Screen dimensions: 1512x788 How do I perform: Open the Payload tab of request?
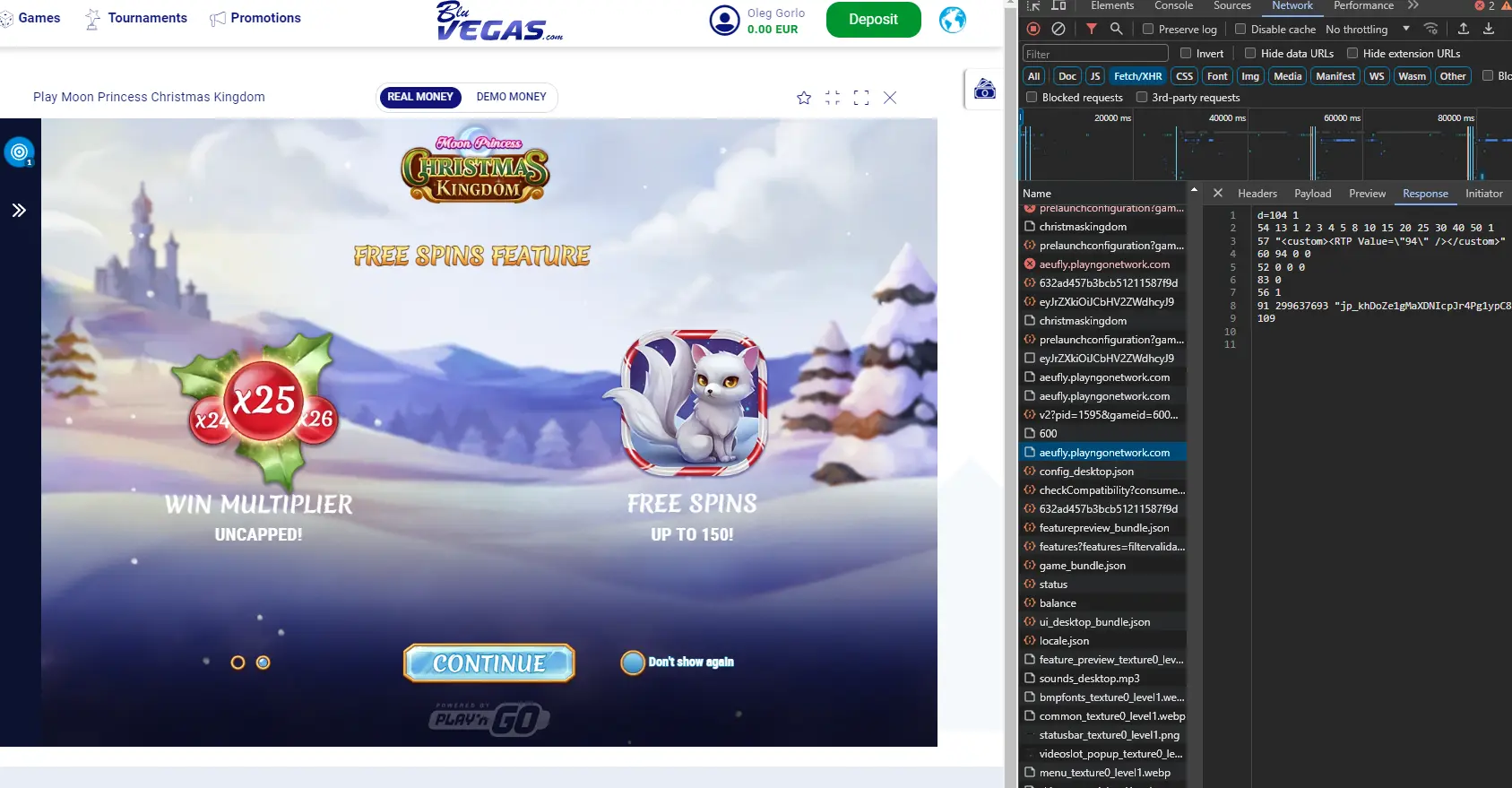1313,194
